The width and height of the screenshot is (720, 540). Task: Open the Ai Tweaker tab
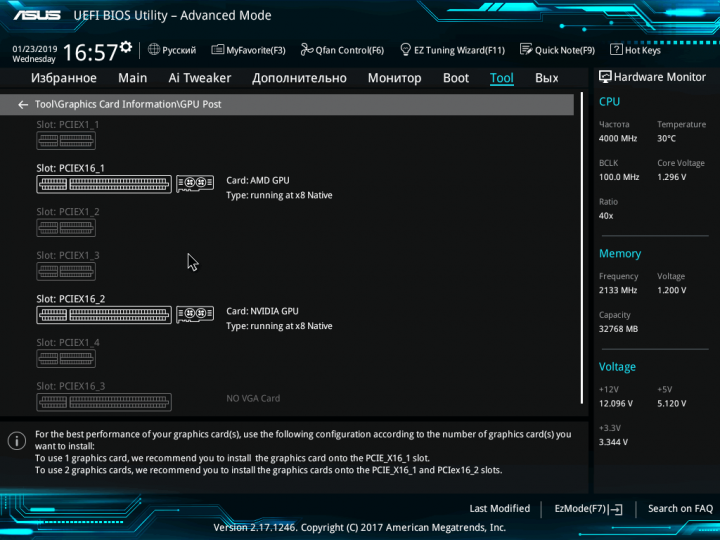click(200, 78)
